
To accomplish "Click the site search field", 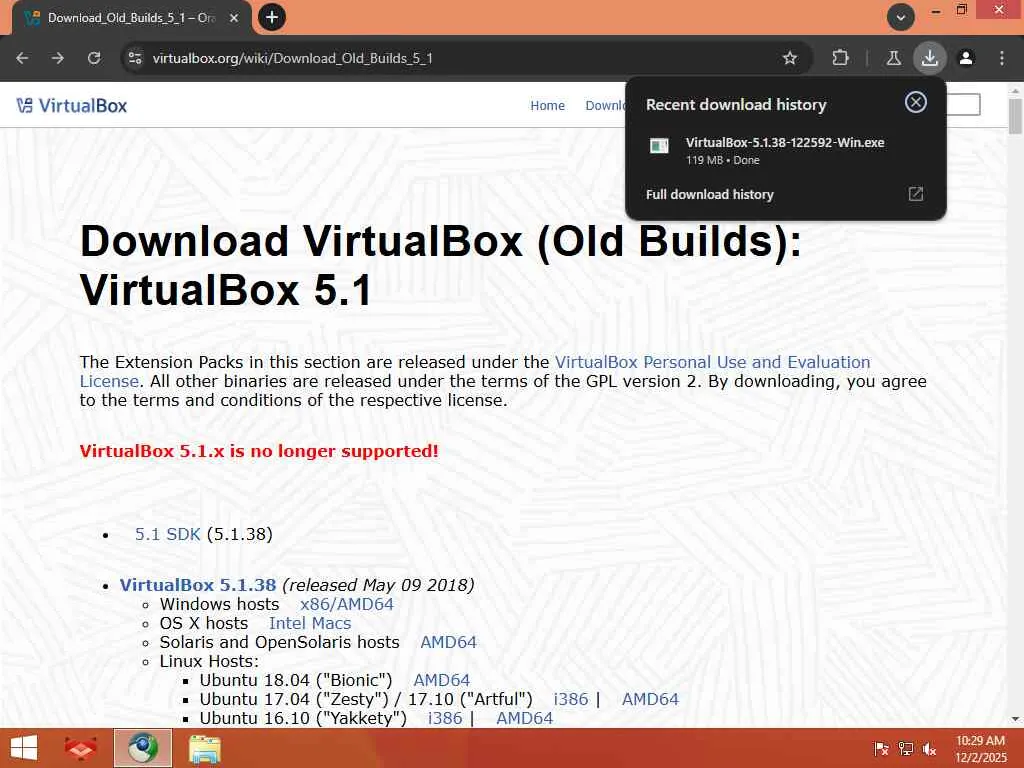I will [x=963, y=104].
